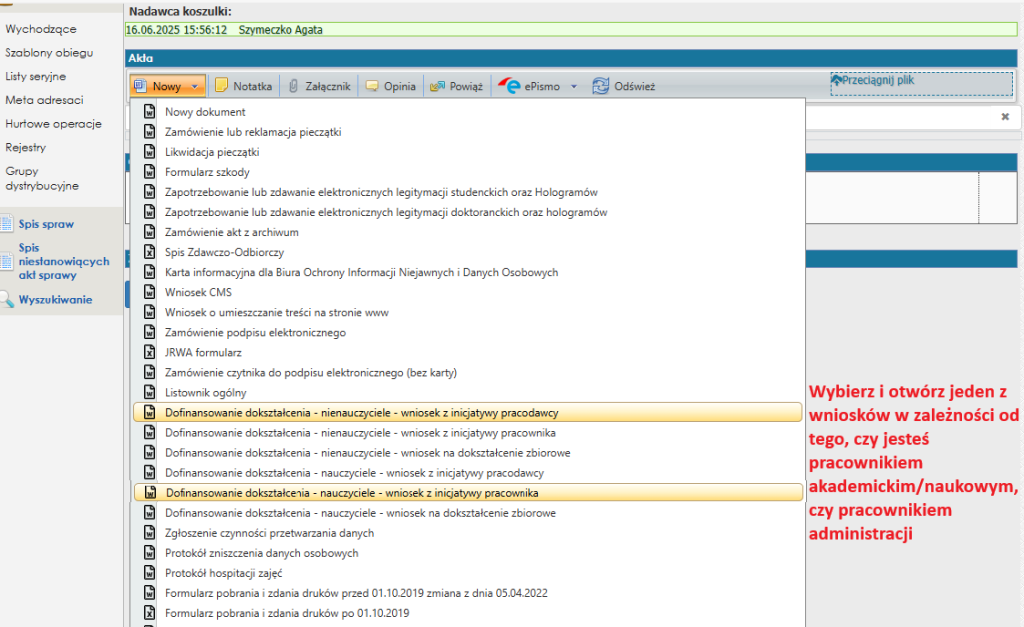Click the document icon beside Likwidacja pieczątki

pyautogui.click(x=150, y=152)
